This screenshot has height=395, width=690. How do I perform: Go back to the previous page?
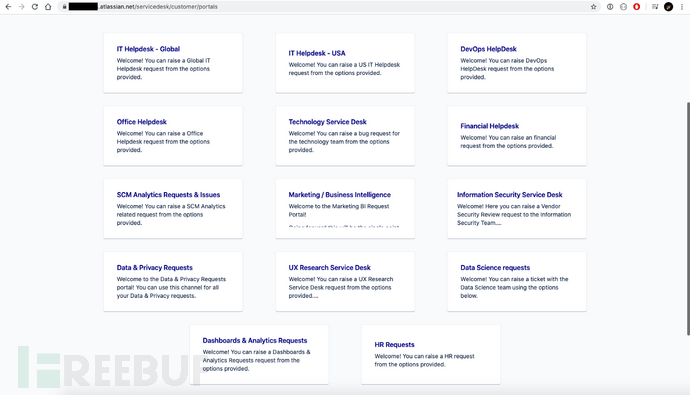click(8, 7)
